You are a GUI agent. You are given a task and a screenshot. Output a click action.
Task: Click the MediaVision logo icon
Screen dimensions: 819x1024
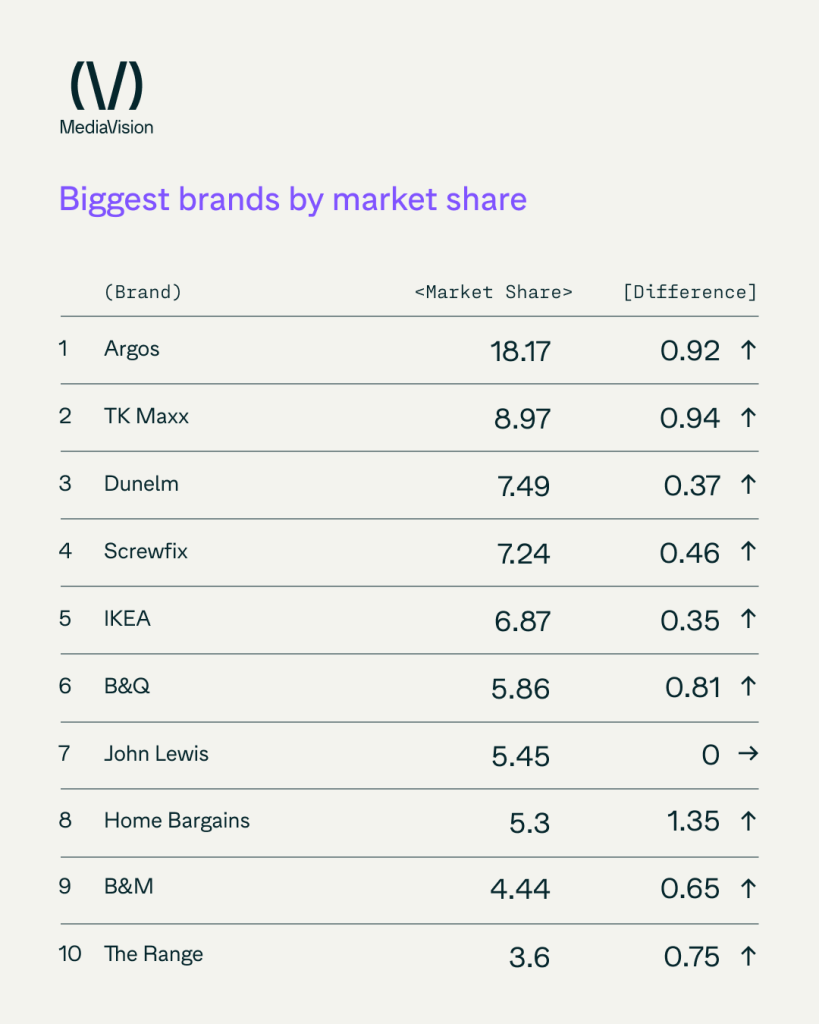(106, 86)
